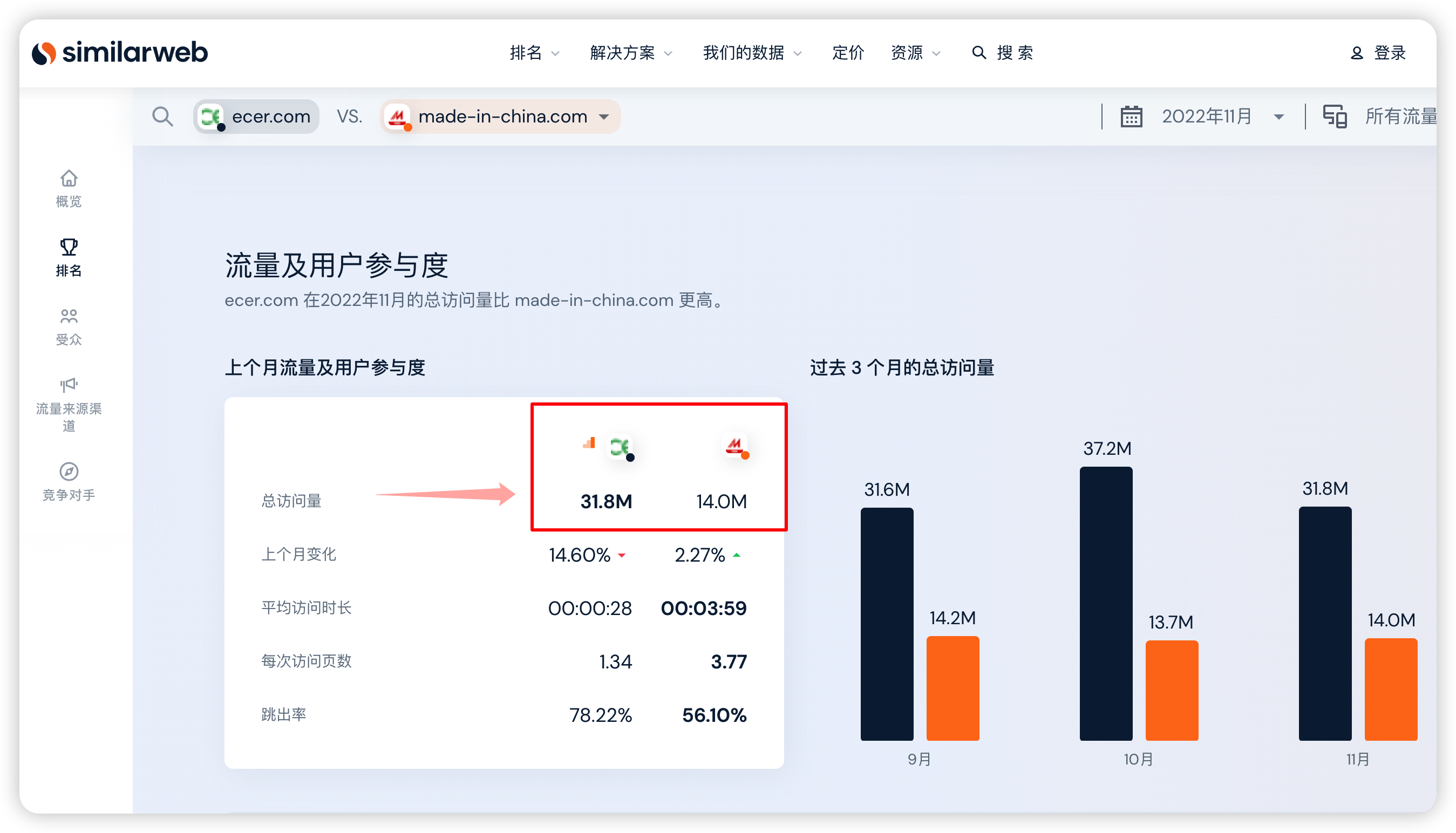The height and width of the screenshot is (833, 1456).
Task: Click the red down arrow next to 14.60%
Action: tap(621, 555)
